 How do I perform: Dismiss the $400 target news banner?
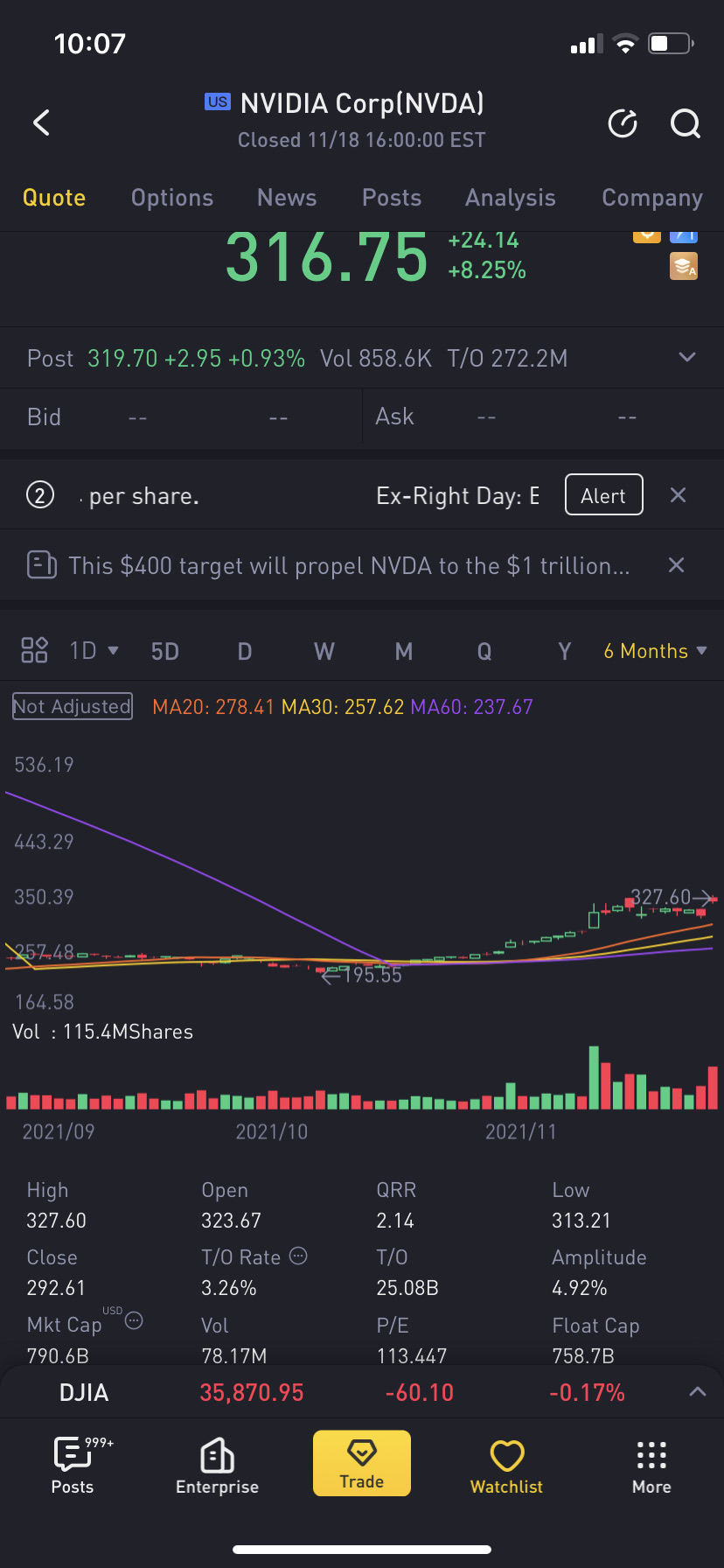[676, 565]
